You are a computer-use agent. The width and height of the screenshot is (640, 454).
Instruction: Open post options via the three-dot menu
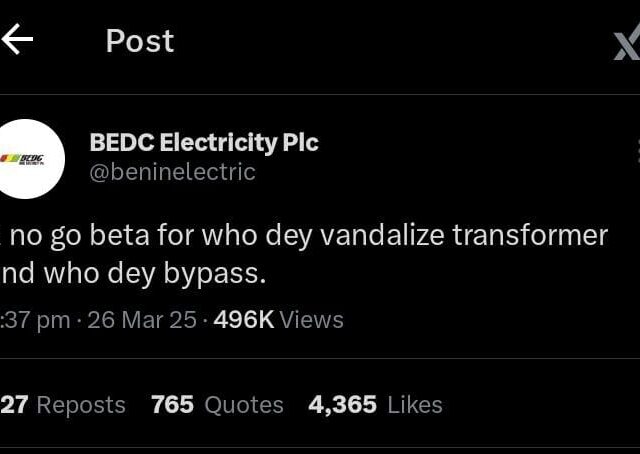(x=638, y=150)
